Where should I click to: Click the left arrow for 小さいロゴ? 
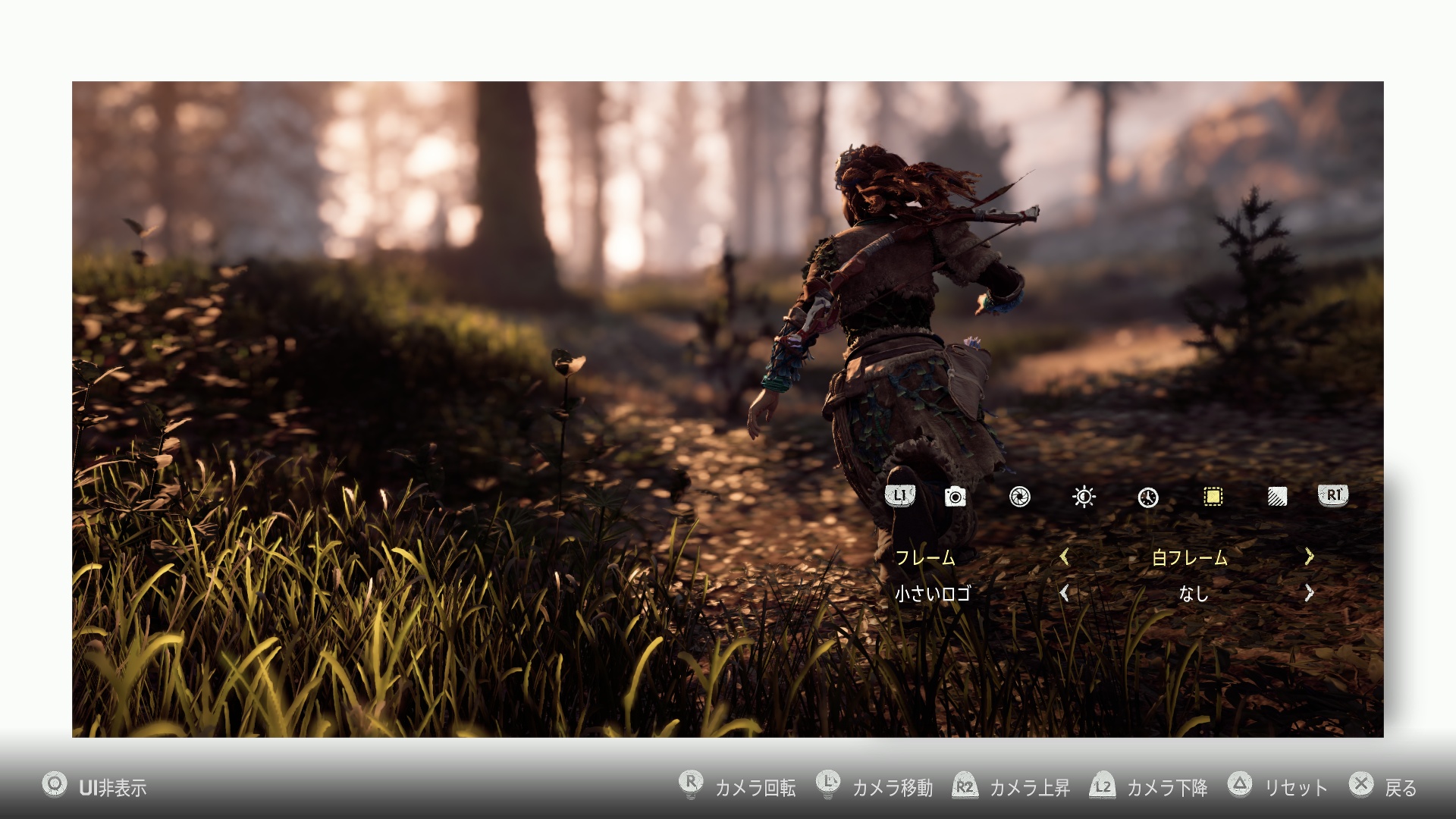(1065, 593)
